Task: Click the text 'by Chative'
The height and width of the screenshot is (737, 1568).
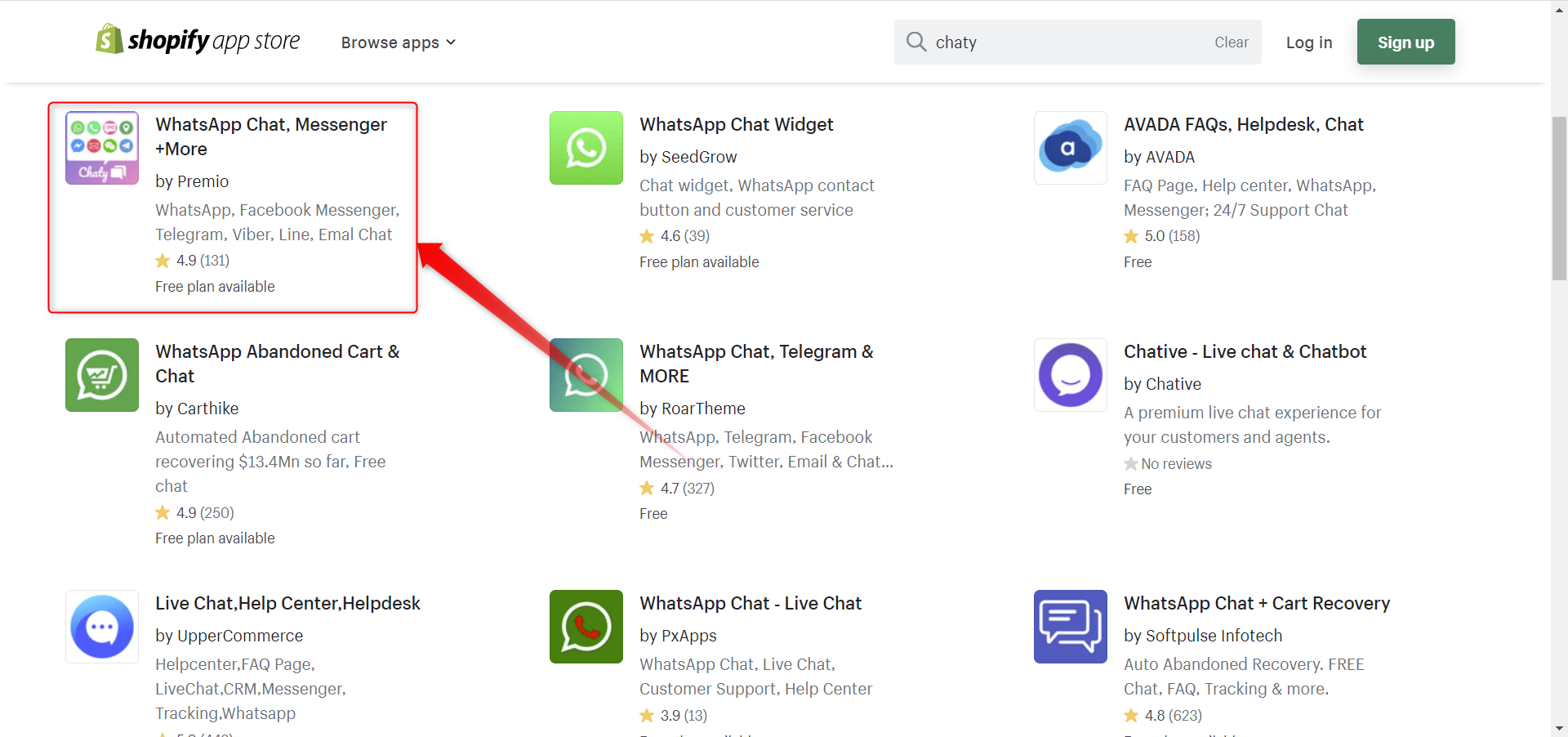Action: click(1162, 384)
